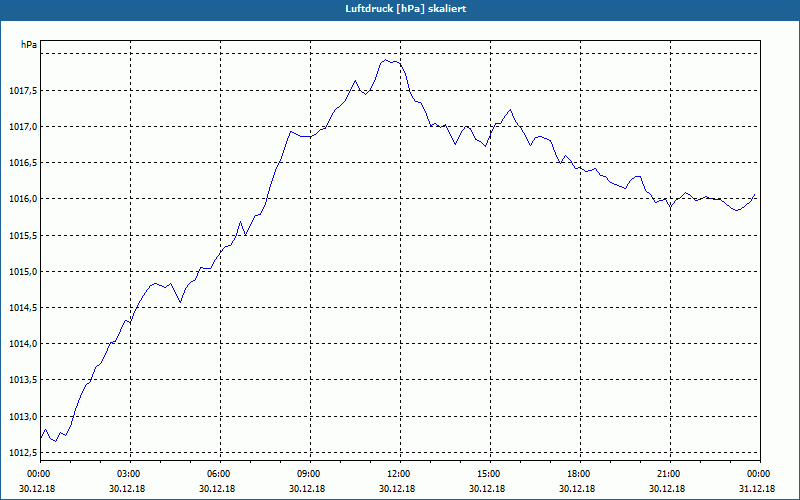Screen dimensions: 800x500
Task: Select the 1016,0 y-axis value
Action: (x=22, y=199)
